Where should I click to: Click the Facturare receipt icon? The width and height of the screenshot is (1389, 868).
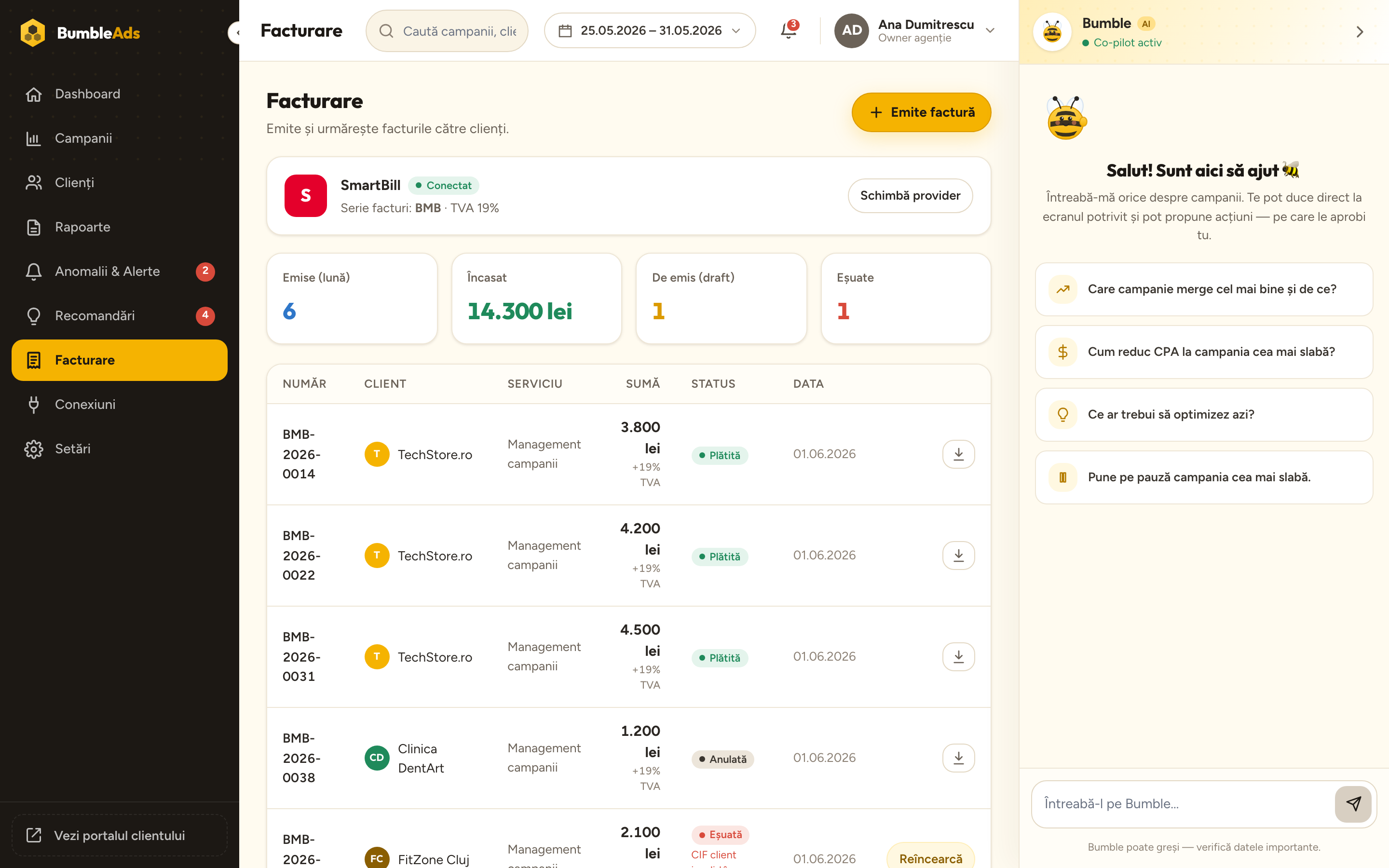coord(34,360)
